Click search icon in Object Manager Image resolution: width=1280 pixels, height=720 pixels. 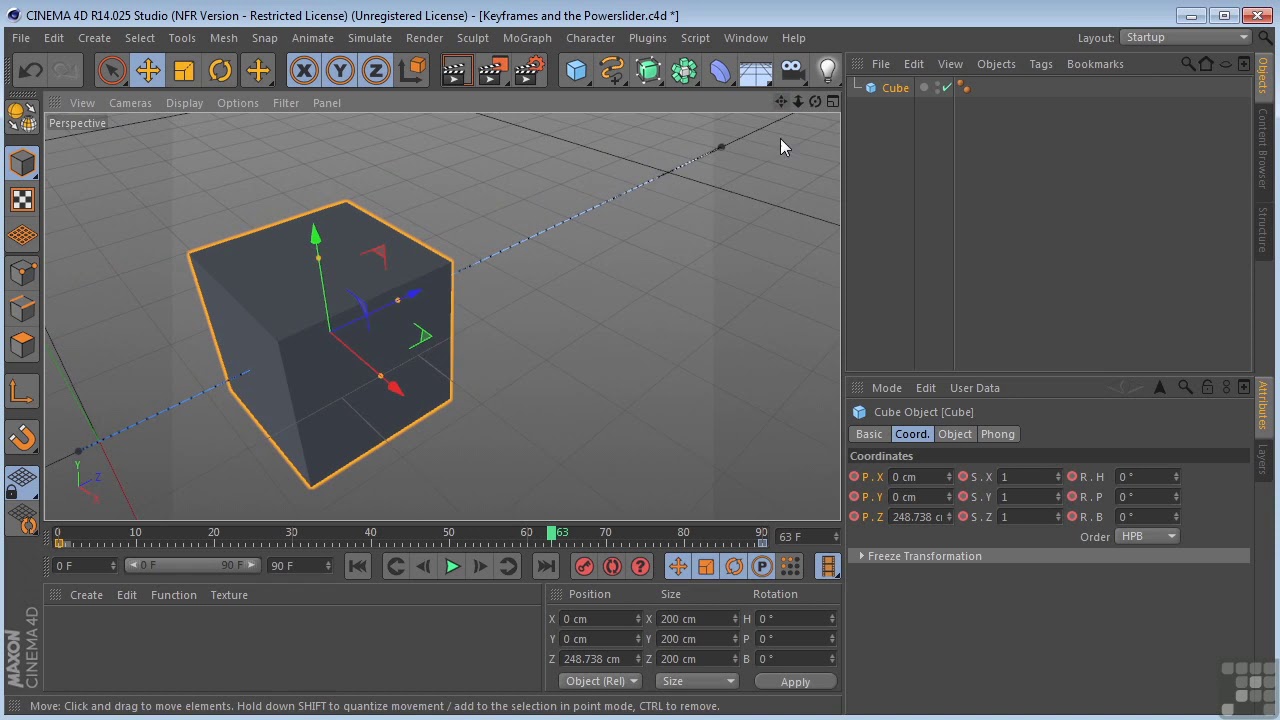(1187, 64)
